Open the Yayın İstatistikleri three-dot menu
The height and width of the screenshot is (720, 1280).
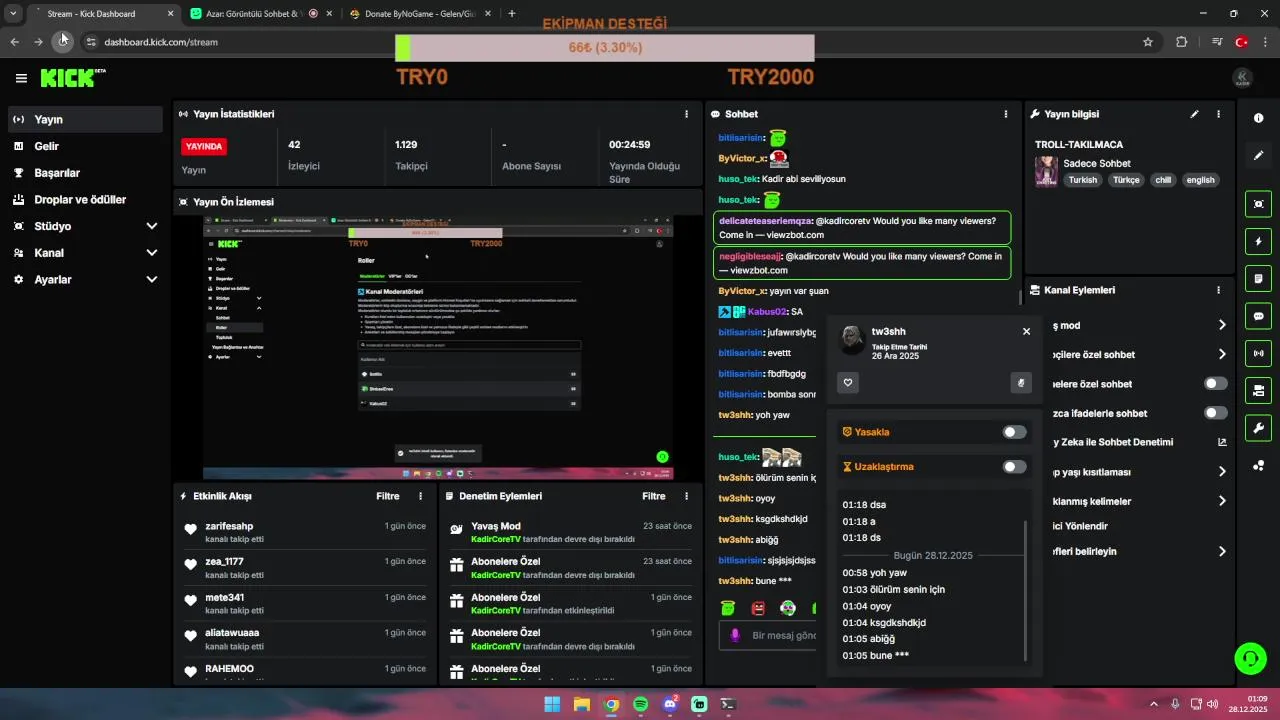(x=686, y=114)
